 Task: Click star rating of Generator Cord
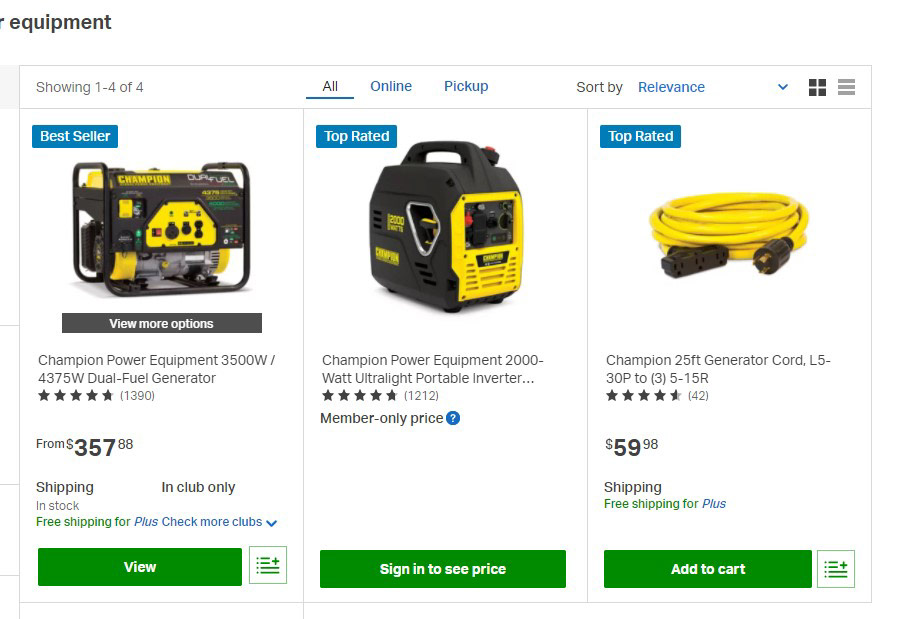(x=643, y=396)
